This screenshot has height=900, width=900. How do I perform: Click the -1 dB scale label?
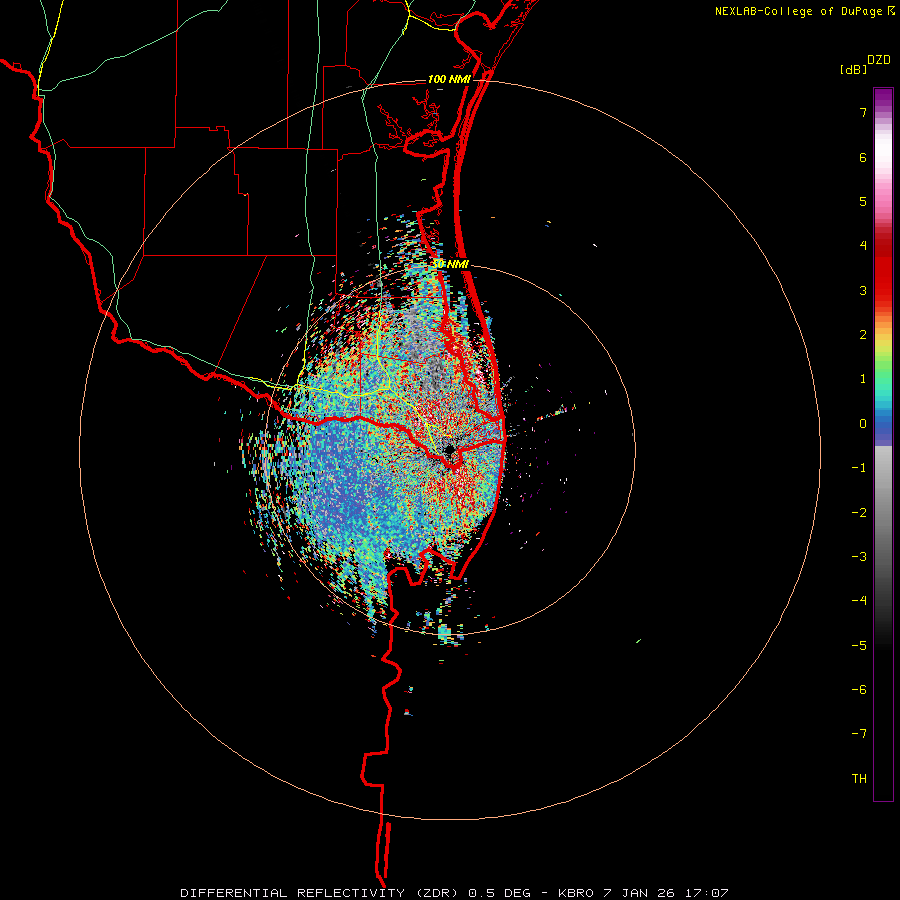coord(859,468)
